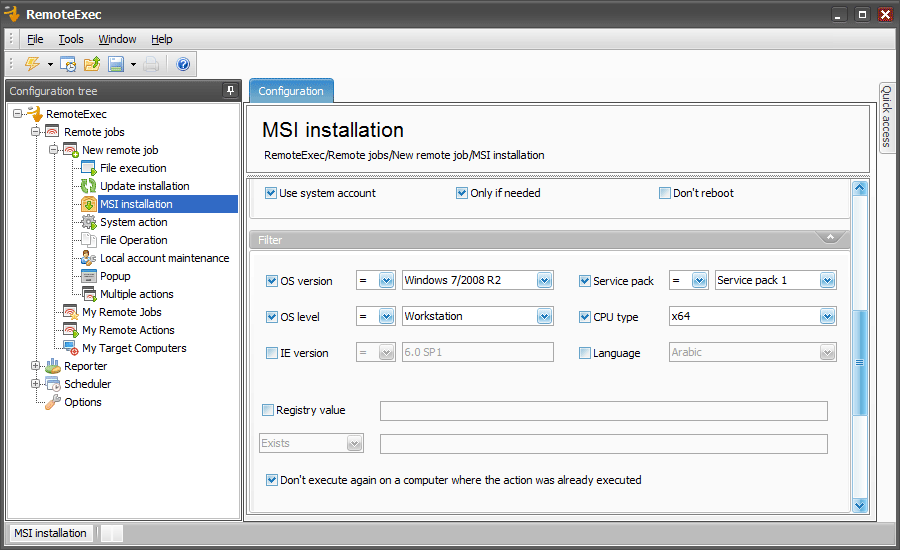The image size is (900, 550).
Task: Open the Save icon's dropdown arrow
Action: coord(133,64)
